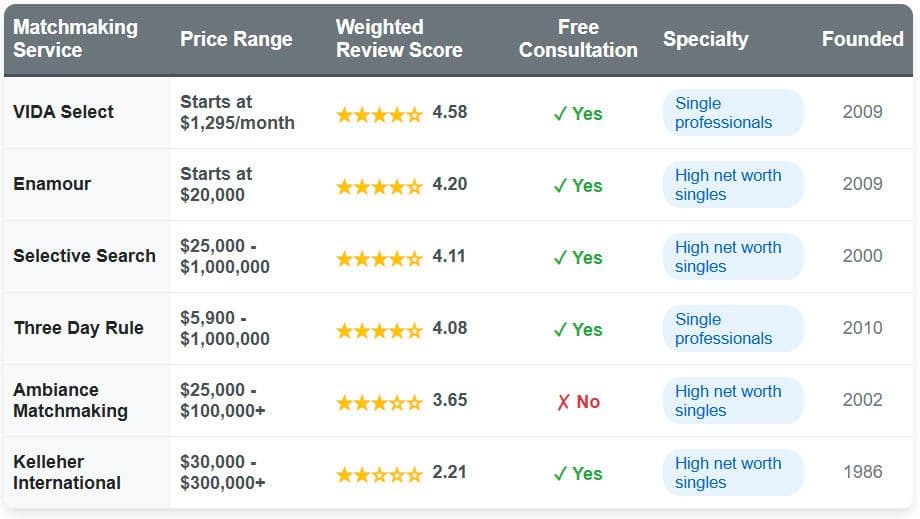The width and height of the screenshot is (920, 519).
Task: Click the Price Range column header
Action: [x=236, y=39]
